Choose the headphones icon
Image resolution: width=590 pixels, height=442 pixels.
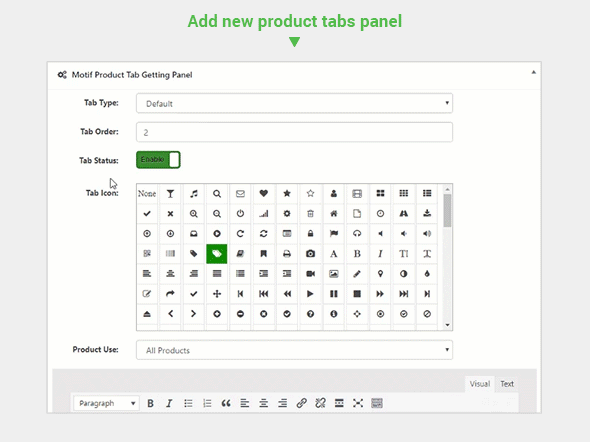357,234
